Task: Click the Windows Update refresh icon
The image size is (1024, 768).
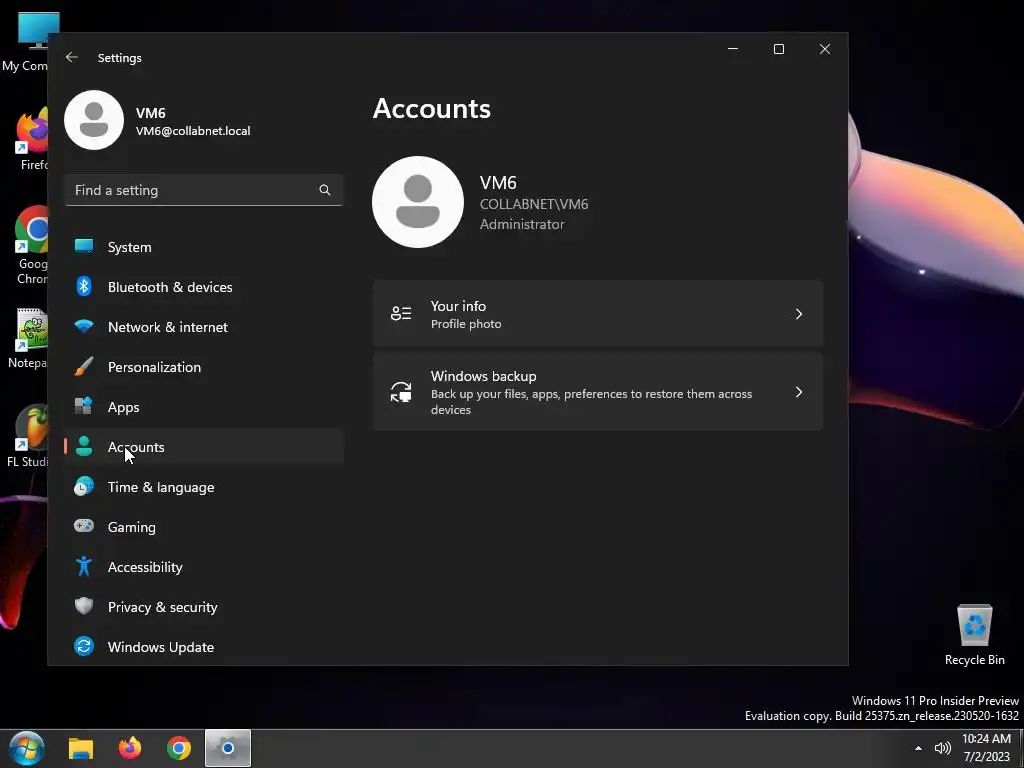Action: (84, 646)
